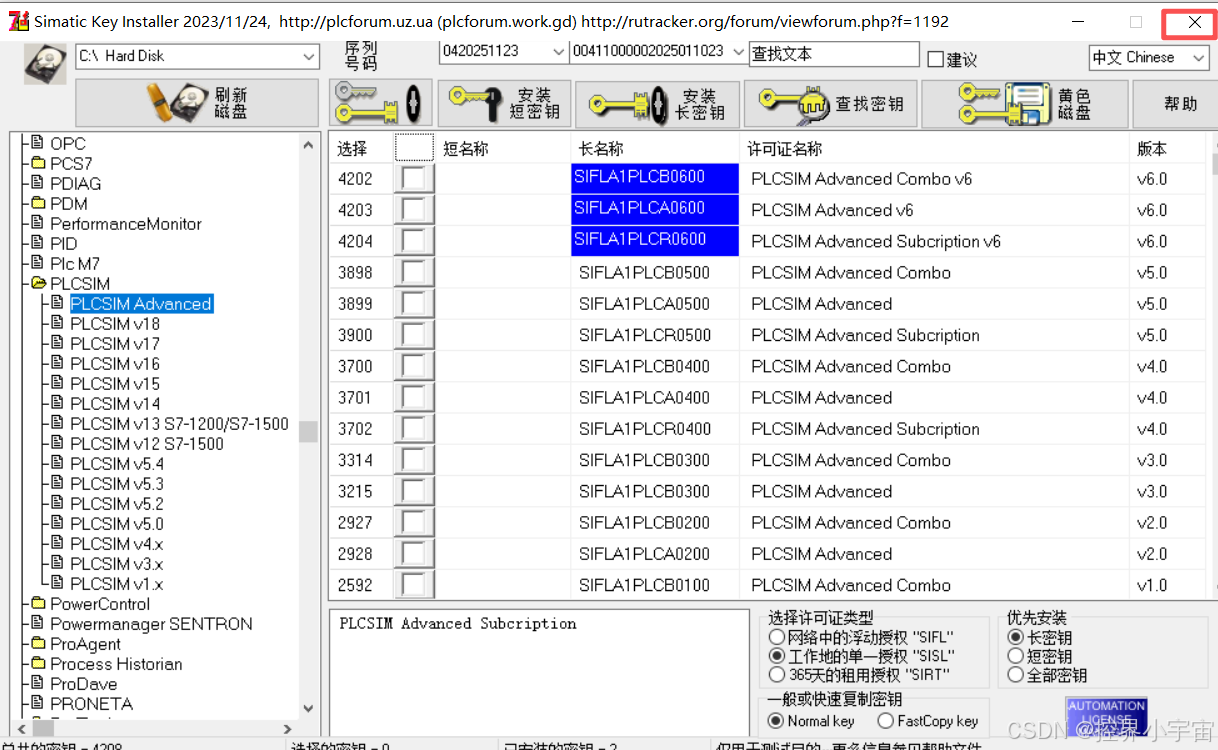The height and width of the screenshot is (750, 1218).
Task: Open the 中文 Chinese language dropdown
Action: point(1199,58)
